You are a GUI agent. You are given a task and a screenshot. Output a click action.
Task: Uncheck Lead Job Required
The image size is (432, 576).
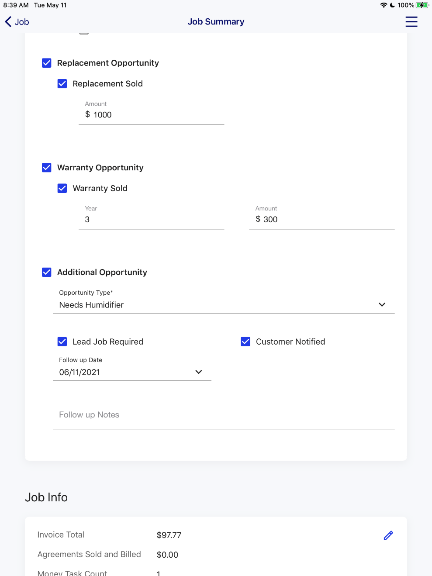pos(62,342)
